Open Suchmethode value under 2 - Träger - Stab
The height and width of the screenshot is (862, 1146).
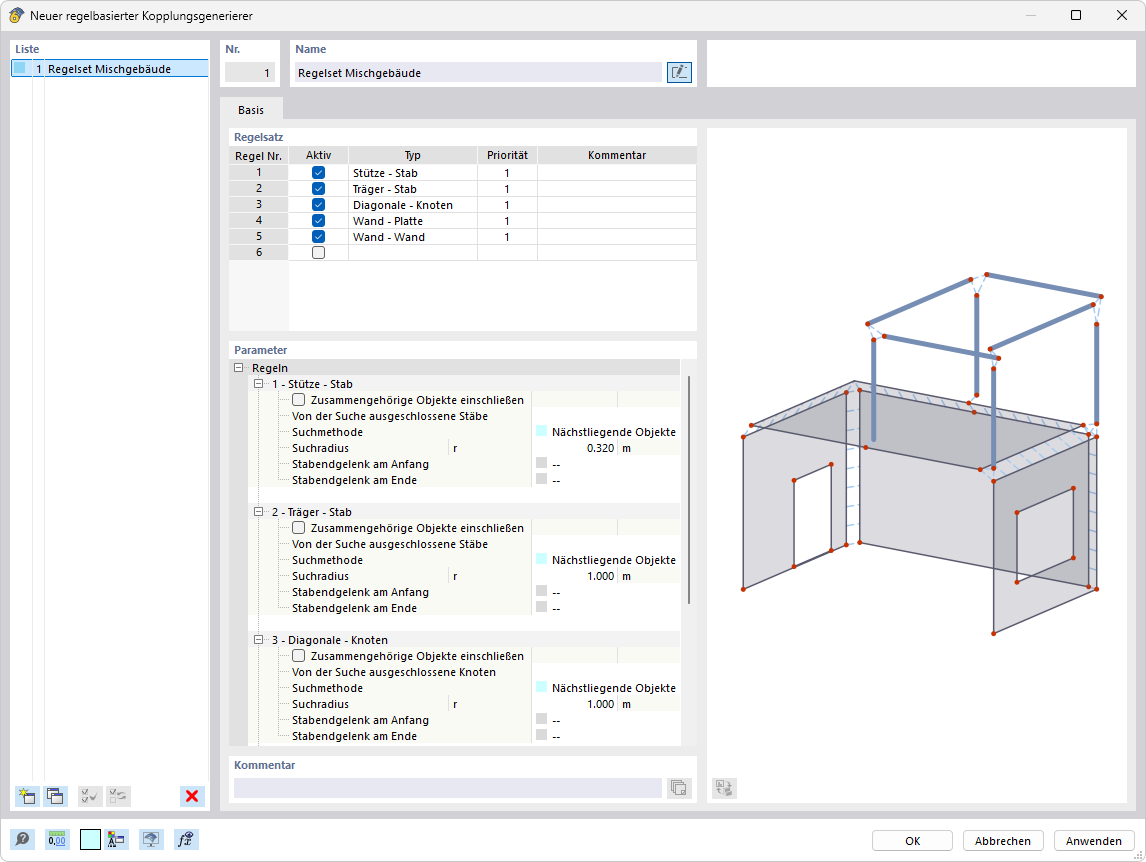(606, 560)
